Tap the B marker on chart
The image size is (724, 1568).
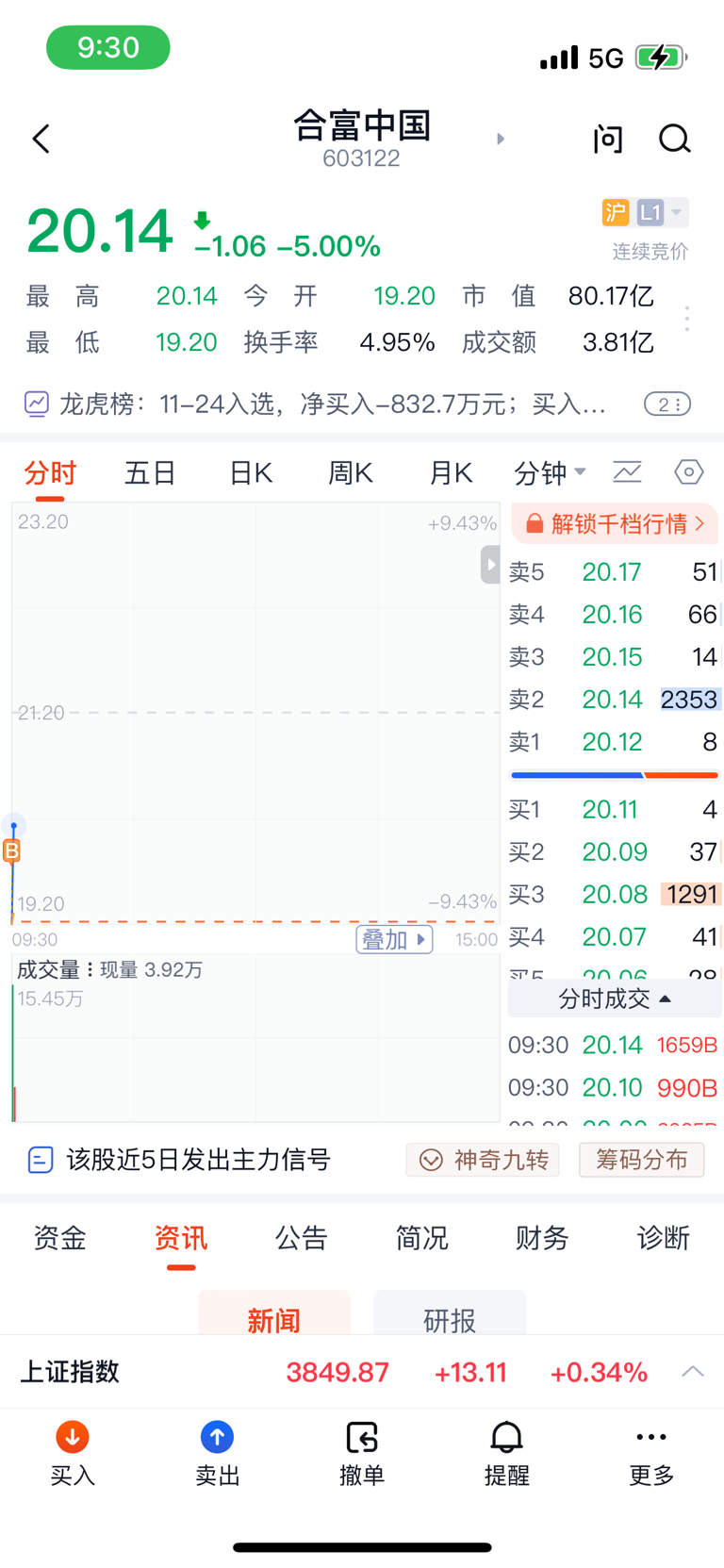[12, 851]
